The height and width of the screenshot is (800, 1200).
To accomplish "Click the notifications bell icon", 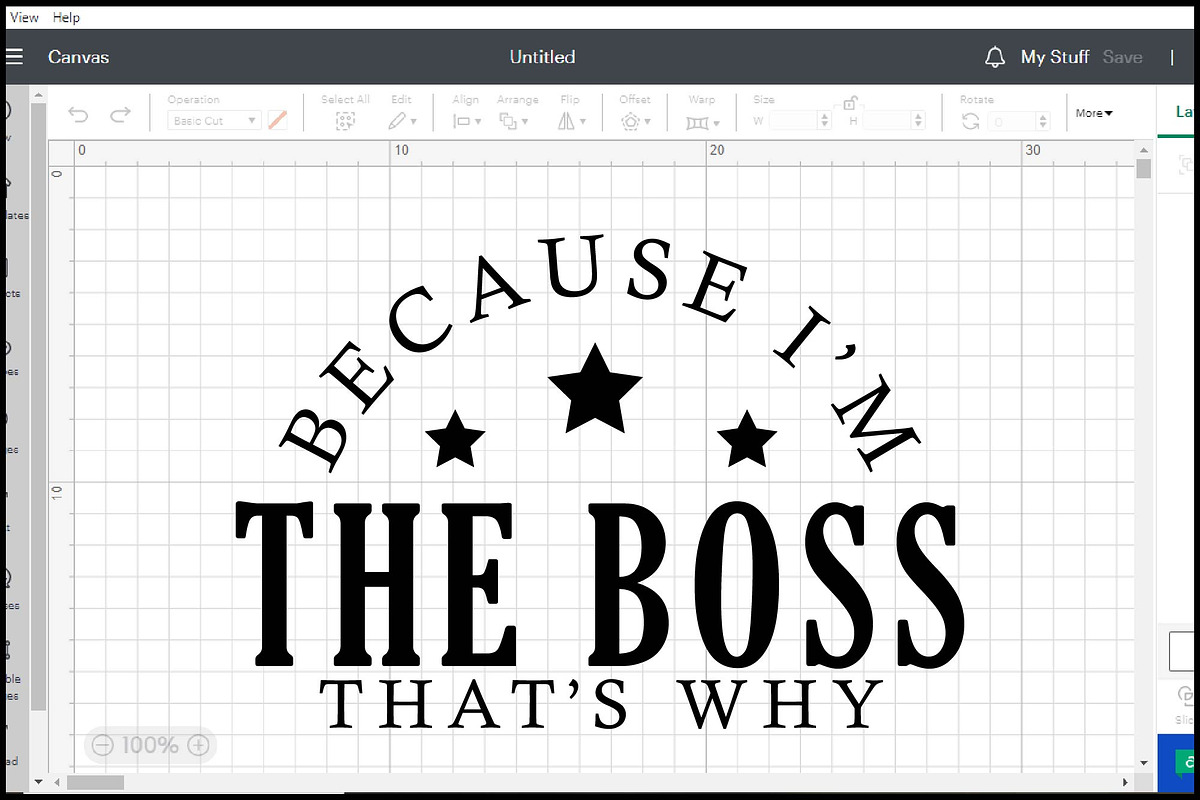I will 994,57.
